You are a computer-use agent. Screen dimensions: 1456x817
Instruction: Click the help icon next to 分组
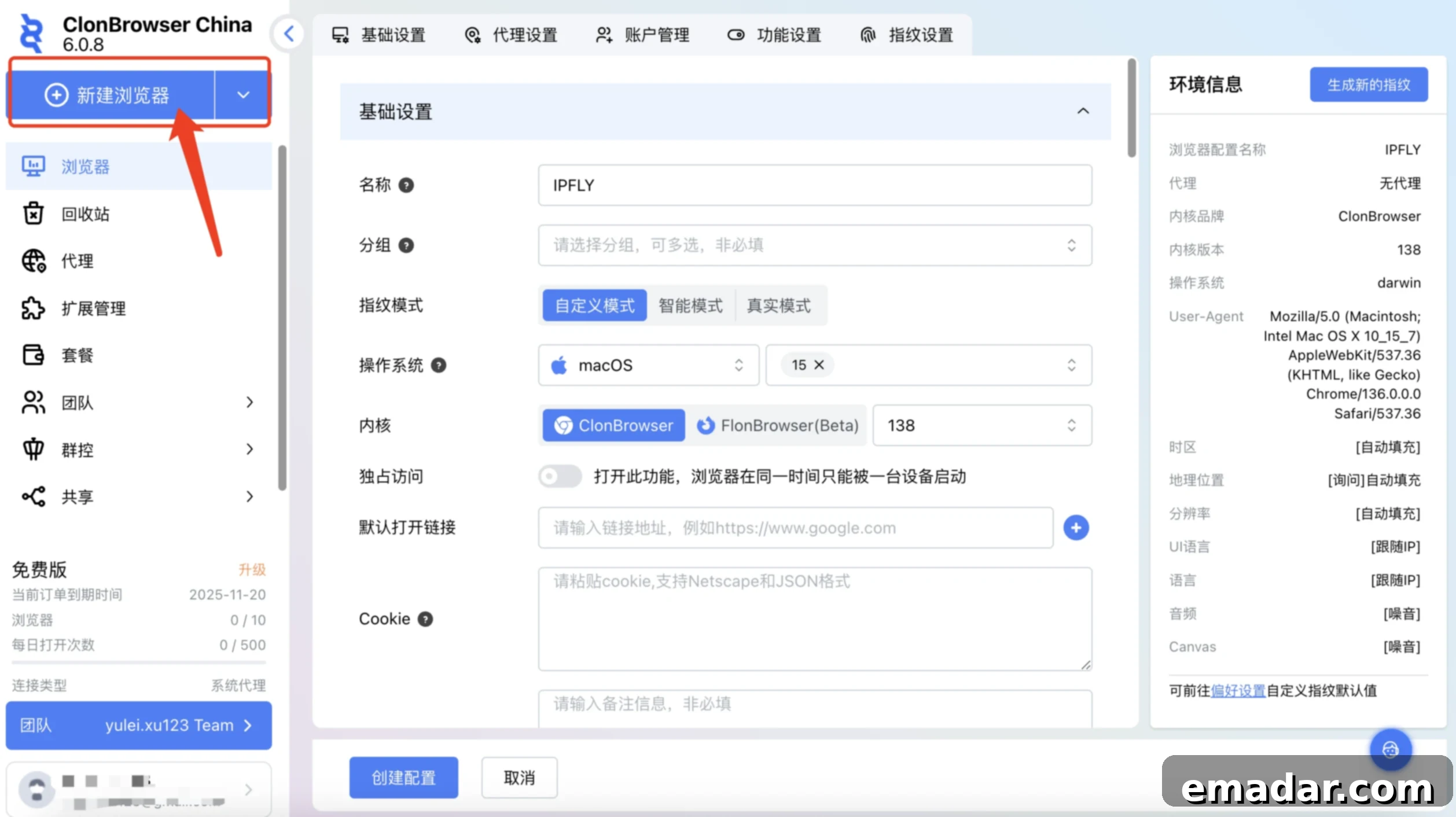pos(406,245)
